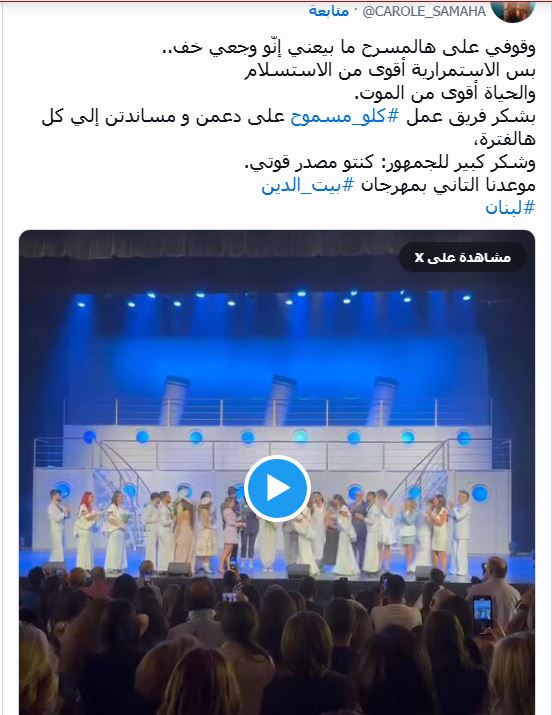
Task: Play the embedded stage video
Action: tap(277, 488)
